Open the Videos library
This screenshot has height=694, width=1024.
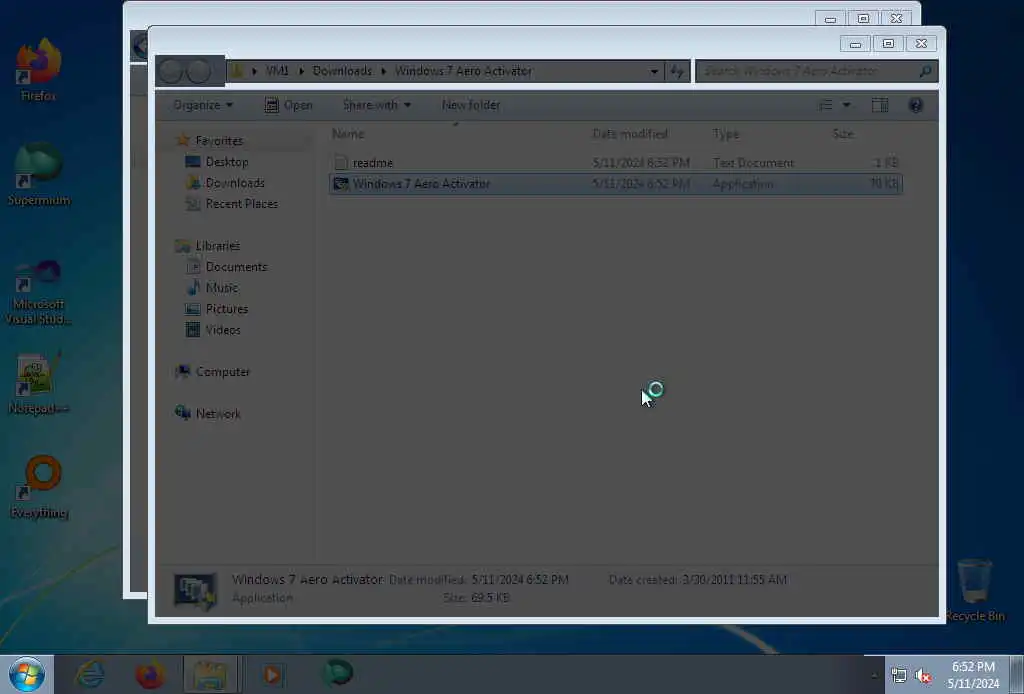point(223,330)
